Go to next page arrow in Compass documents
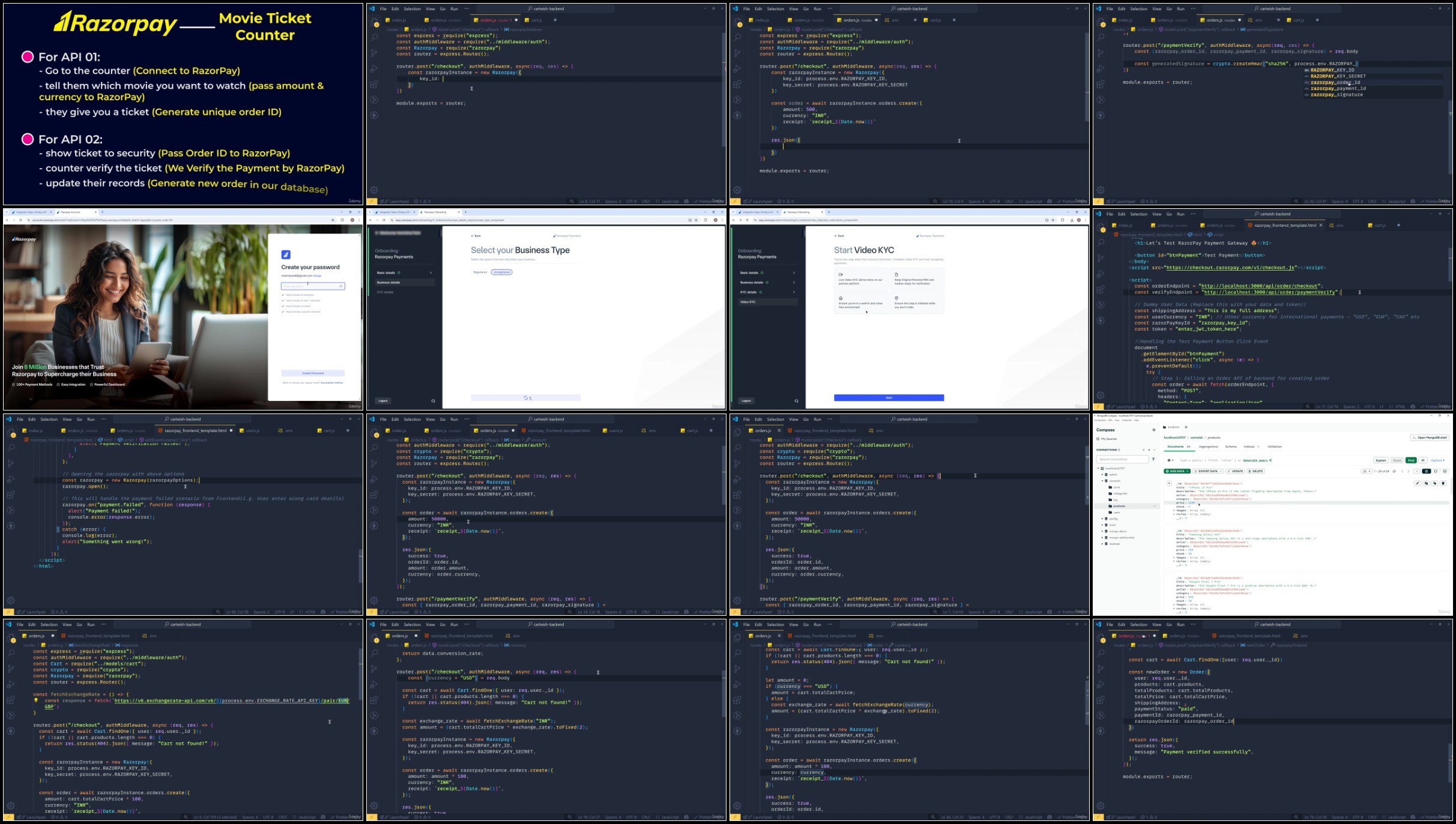 tap(1409, 471)
